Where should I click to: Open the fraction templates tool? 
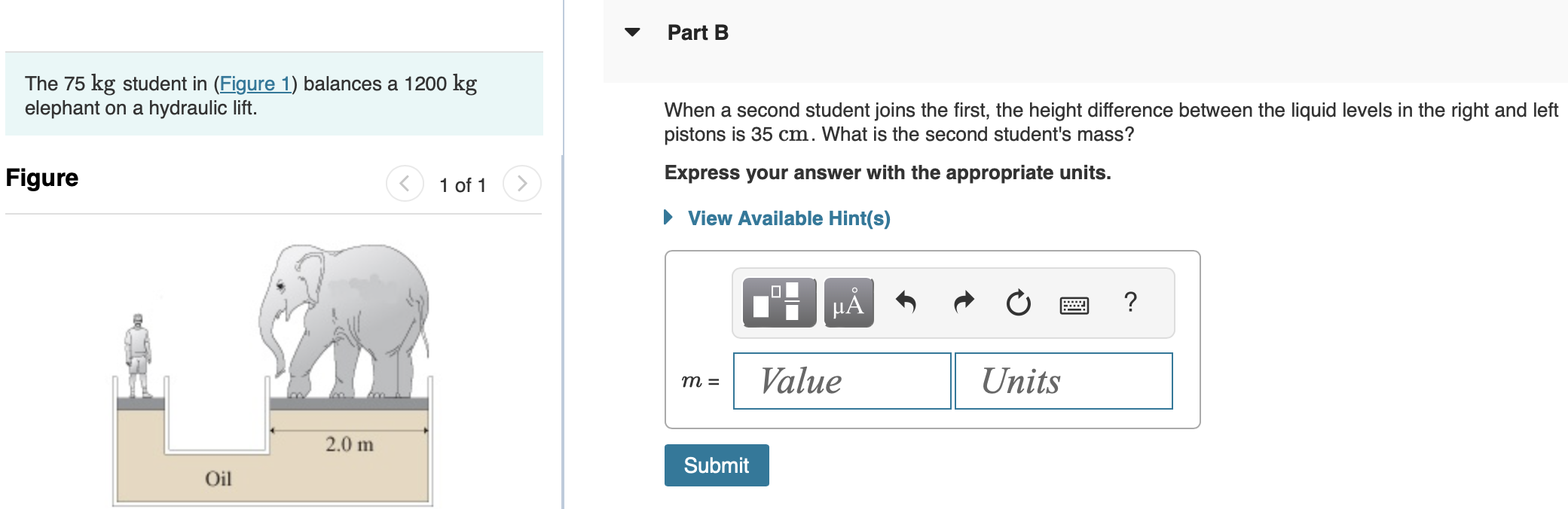pos(779,303)
